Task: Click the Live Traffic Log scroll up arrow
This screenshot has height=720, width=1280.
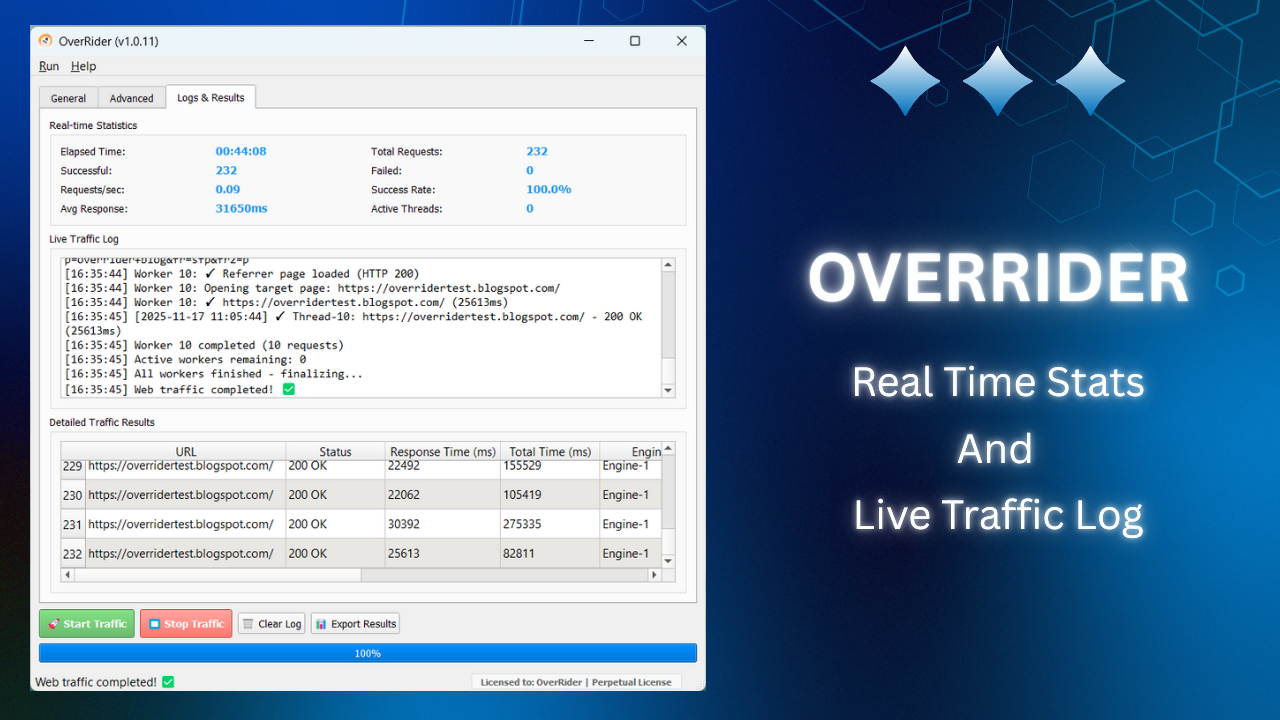Action: 669,265
